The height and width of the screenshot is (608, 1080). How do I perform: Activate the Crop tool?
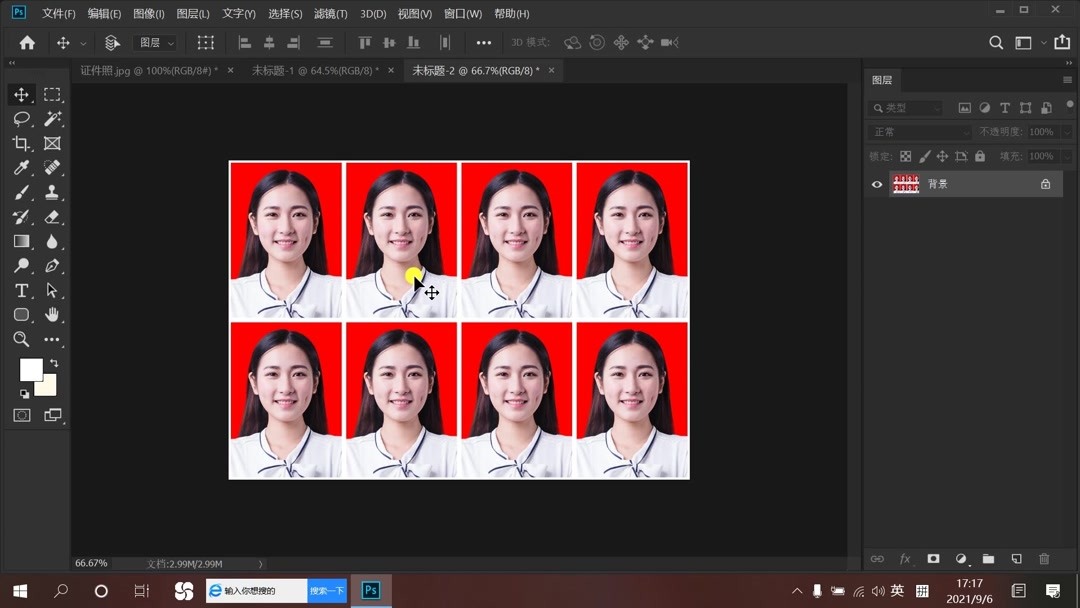coord(22,143)
